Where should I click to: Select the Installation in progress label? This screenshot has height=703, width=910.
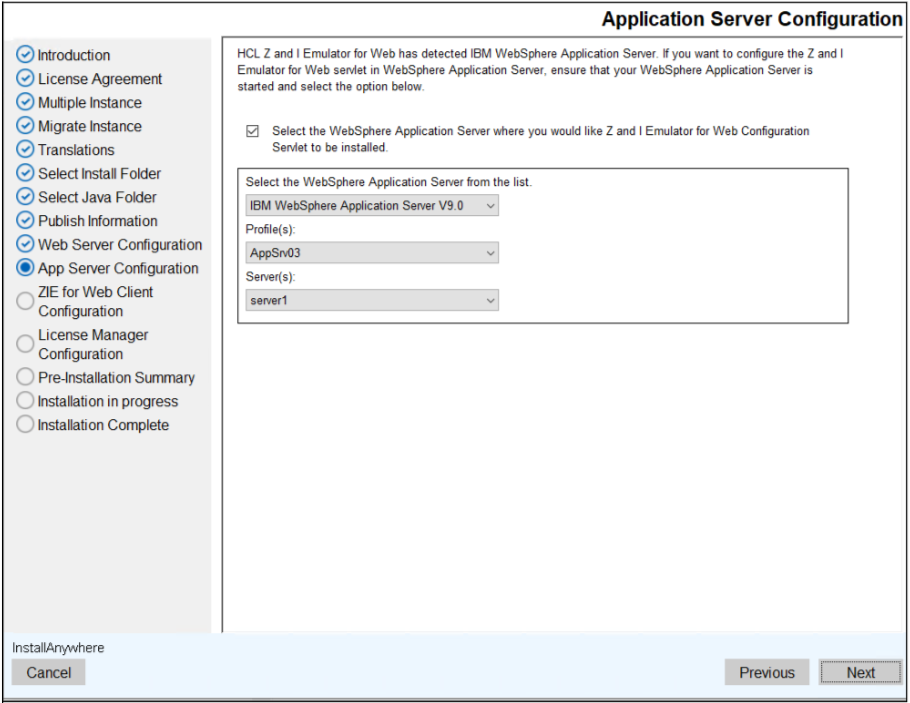click(107, 401)
